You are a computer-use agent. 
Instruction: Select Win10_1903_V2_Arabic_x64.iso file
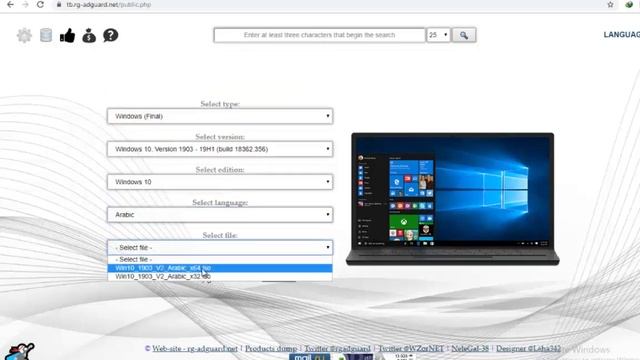(x=220, y=268)
